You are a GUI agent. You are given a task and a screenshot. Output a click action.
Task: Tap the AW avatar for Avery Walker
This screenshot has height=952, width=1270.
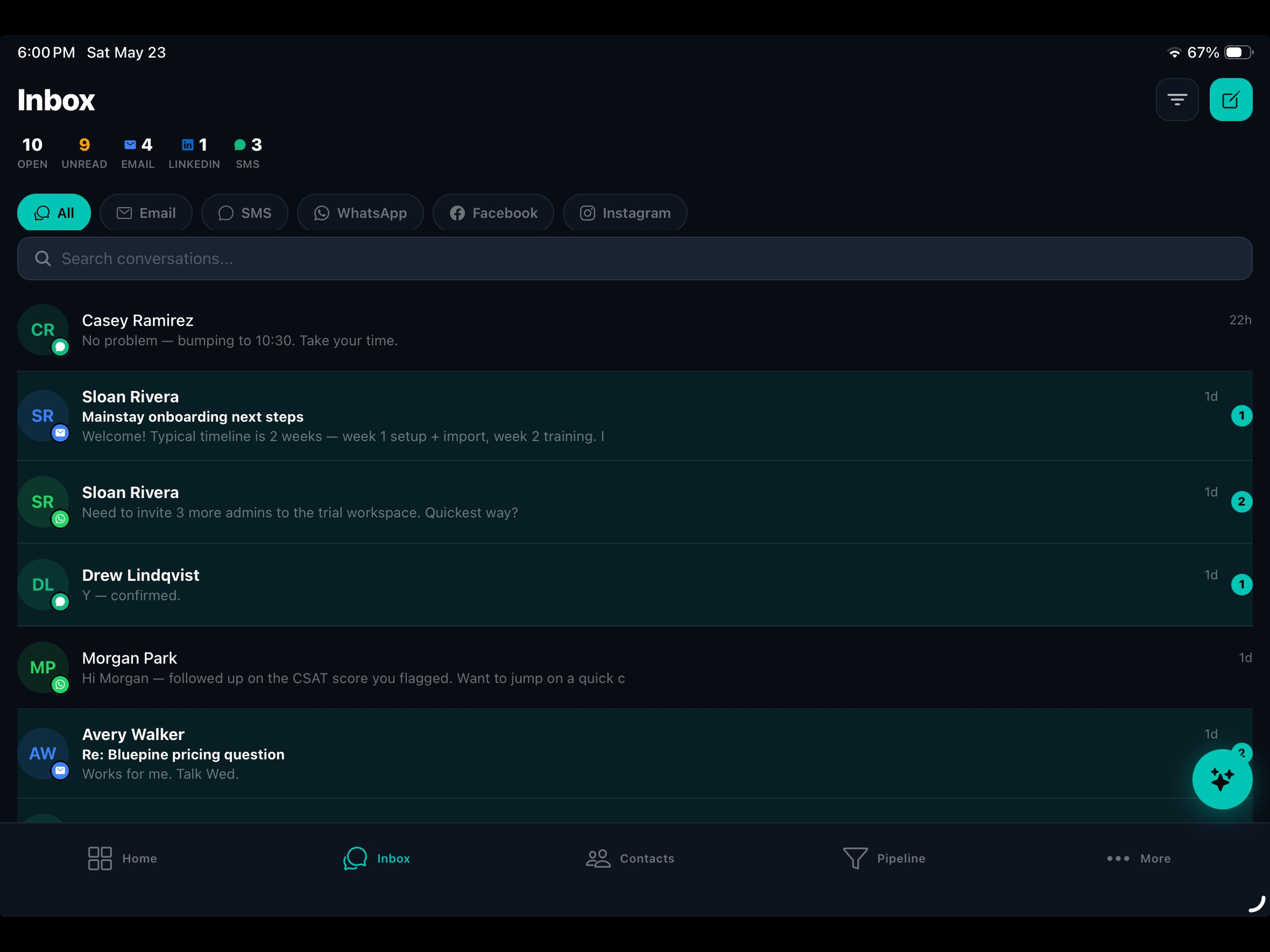click(x=43, y=754)
